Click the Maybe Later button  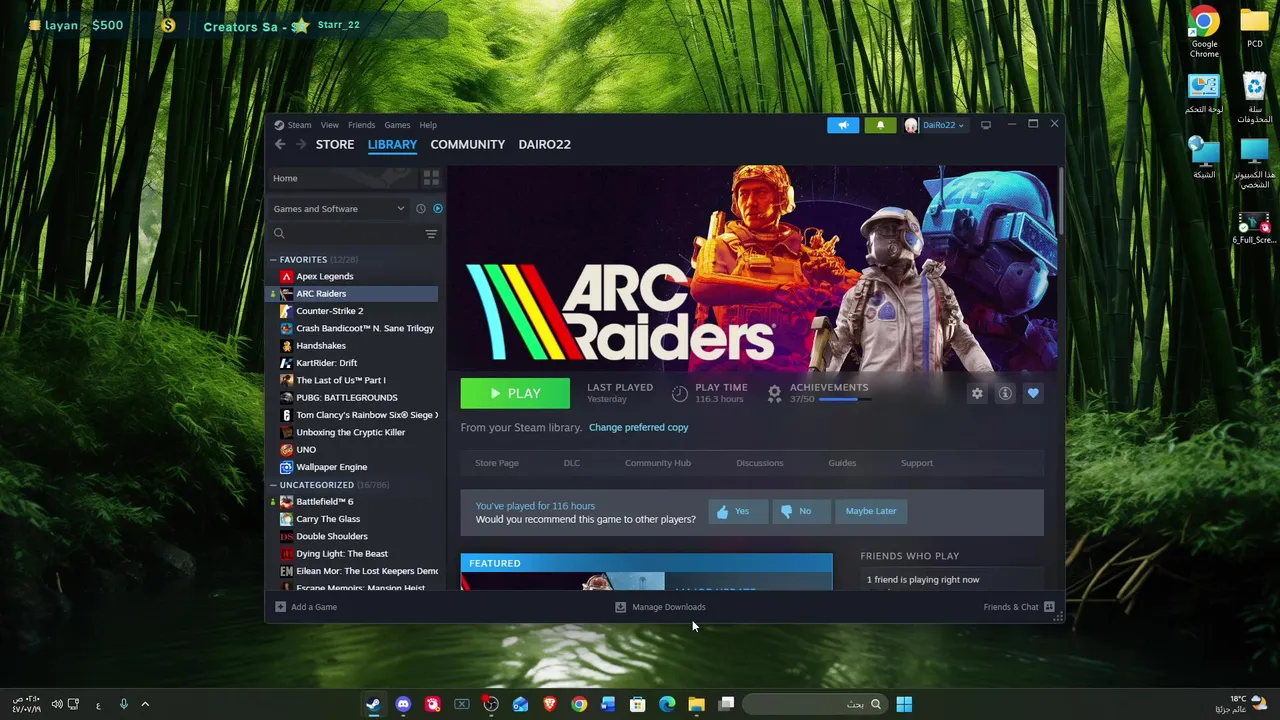click(x=871, y=511)
